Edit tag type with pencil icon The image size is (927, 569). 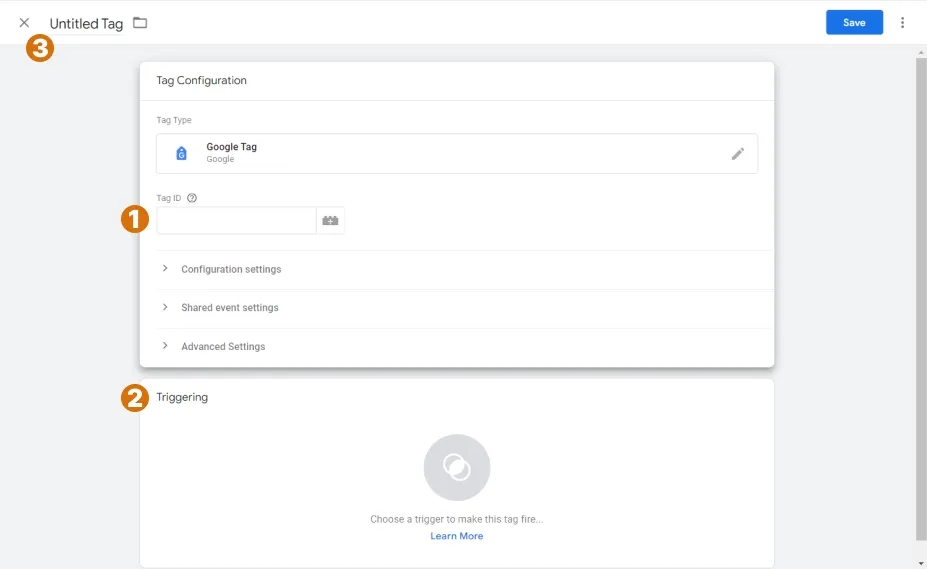737,154
